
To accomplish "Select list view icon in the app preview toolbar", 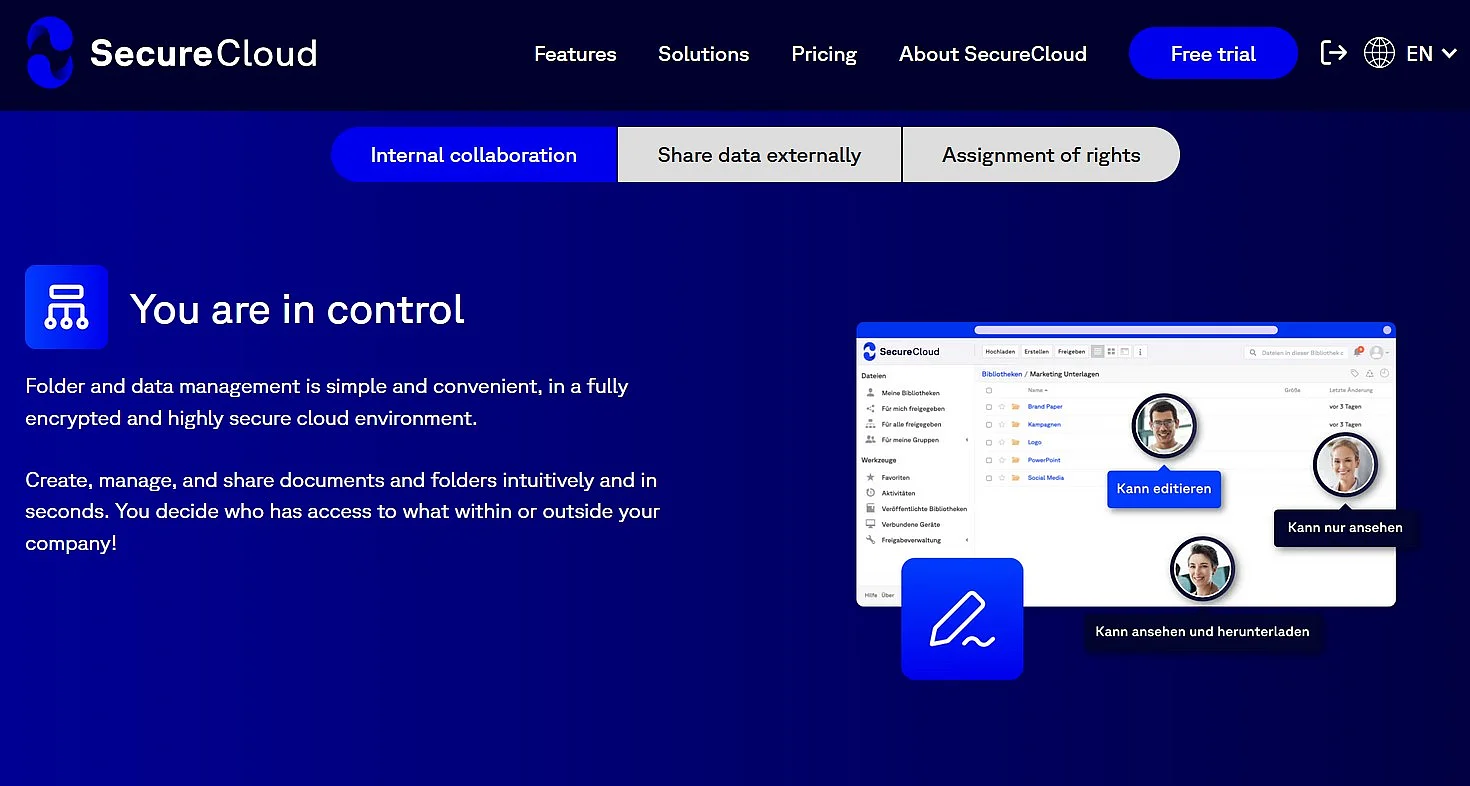I will pyautogui.click(x=1098, y=352).
